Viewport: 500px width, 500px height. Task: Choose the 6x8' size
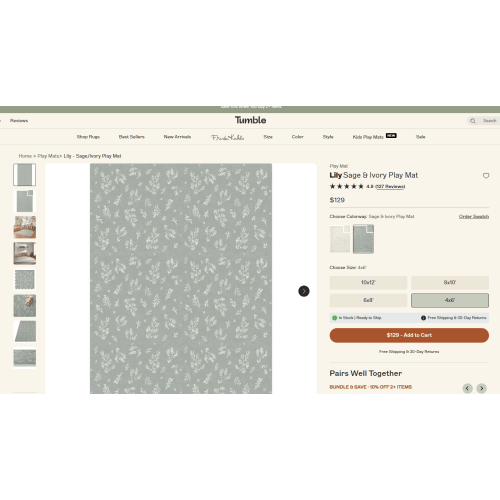coord(368,300)
